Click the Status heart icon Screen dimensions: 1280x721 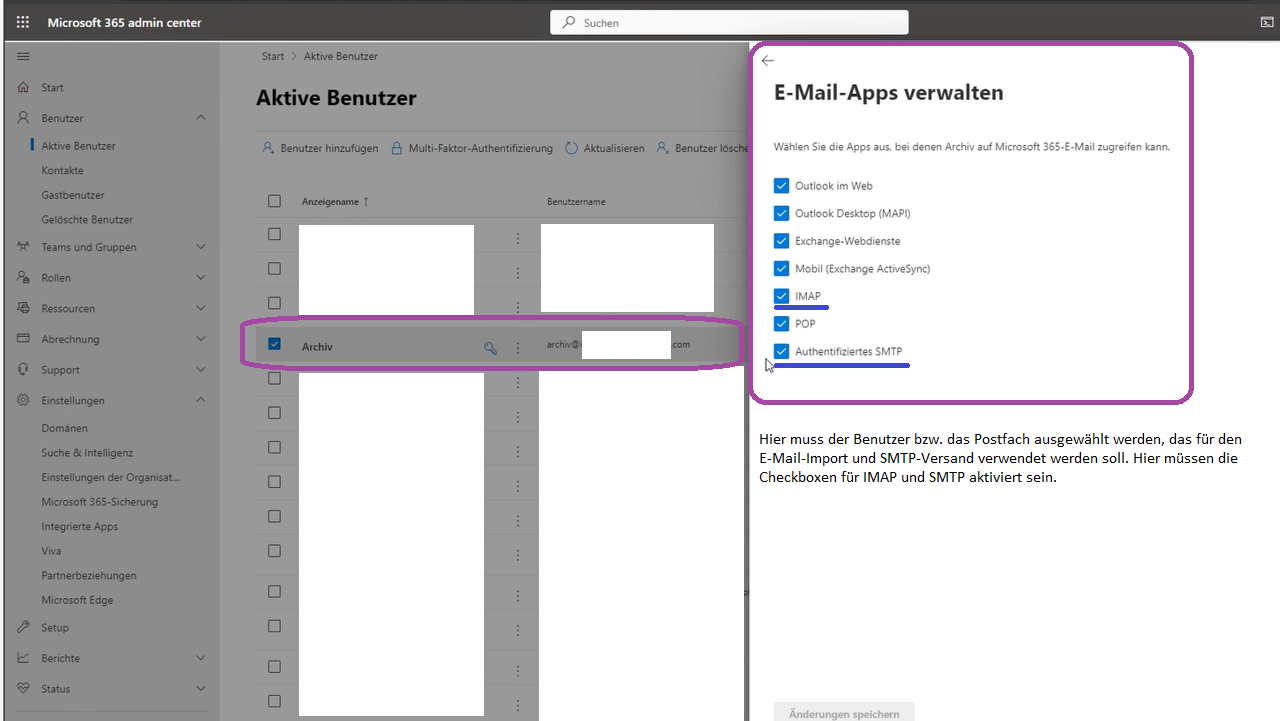(x=24, y=689)
